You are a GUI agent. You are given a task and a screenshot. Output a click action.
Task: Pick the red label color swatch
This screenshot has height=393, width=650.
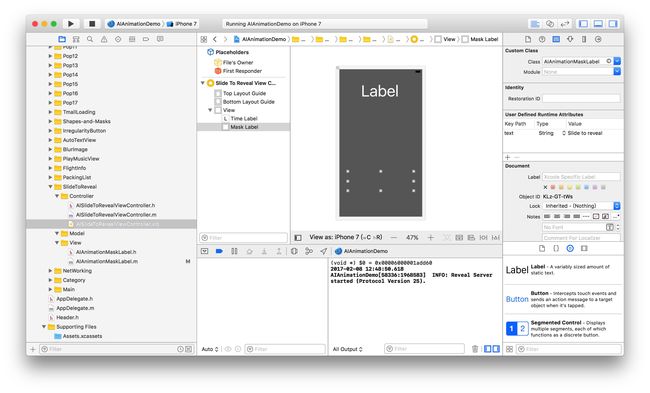tap(553, 187)
